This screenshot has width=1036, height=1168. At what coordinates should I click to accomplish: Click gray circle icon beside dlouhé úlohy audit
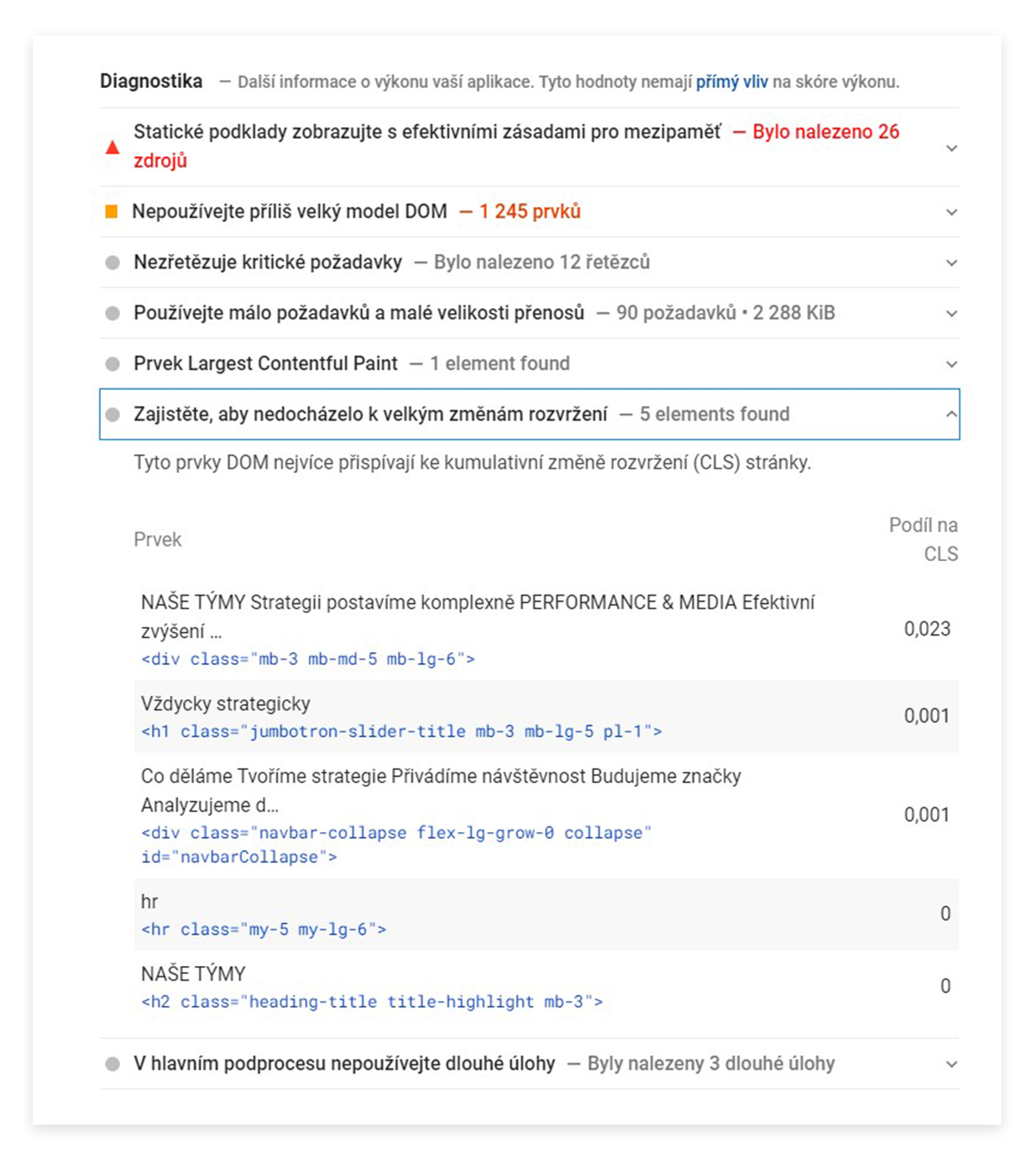tap(112, 1064)
